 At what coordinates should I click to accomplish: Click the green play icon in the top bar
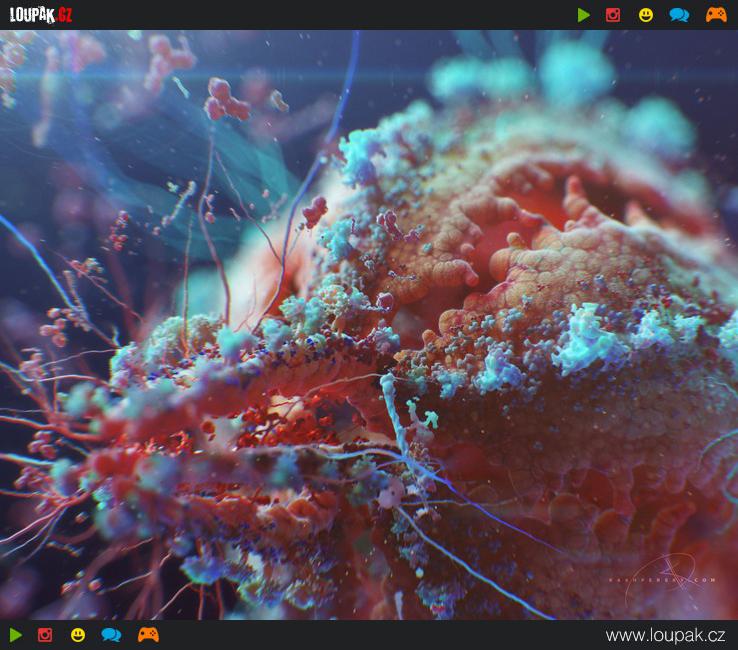pyautogui.click(x=584, y=15)
